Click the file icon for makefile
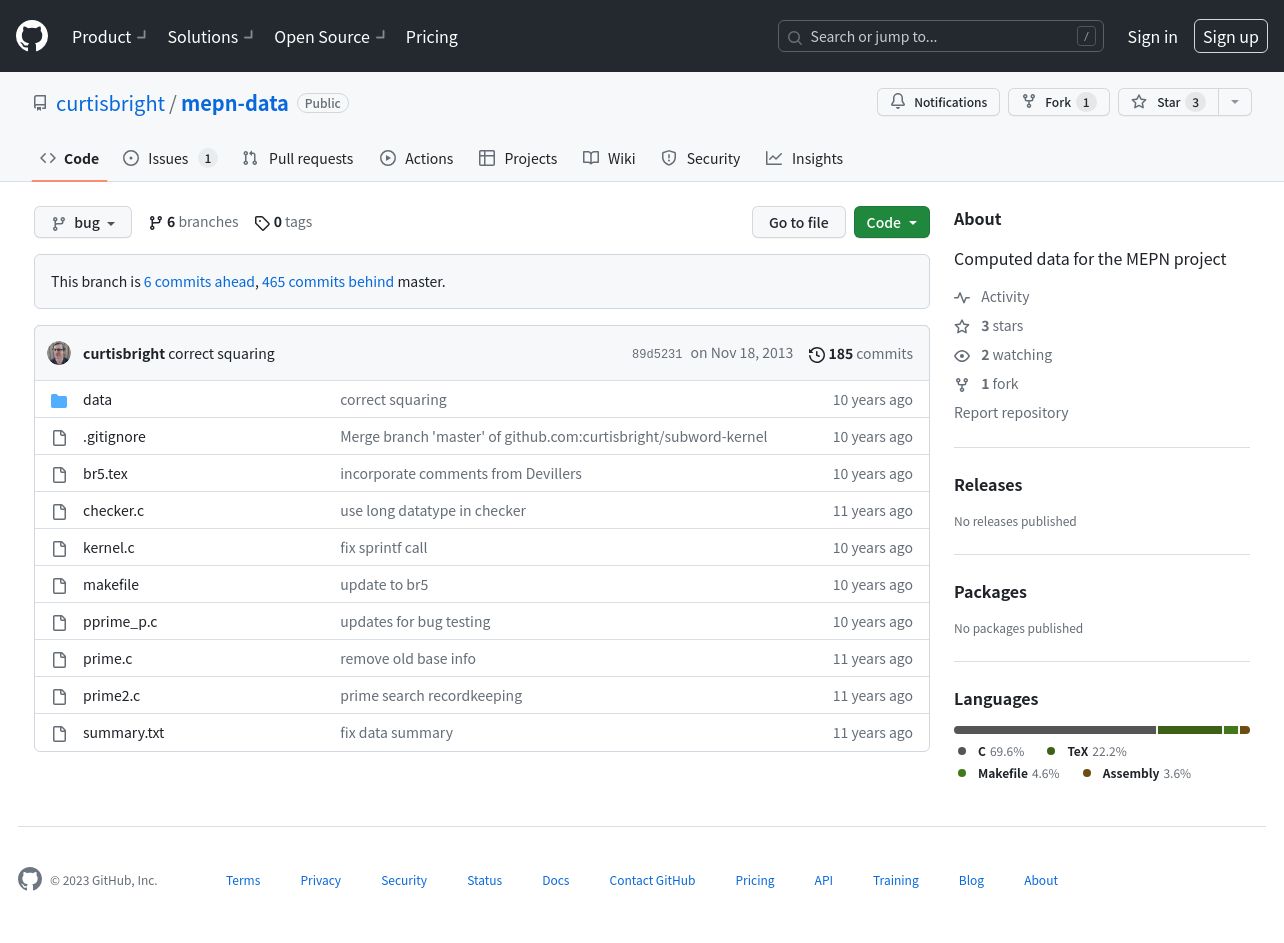This screenshot has width=1284, height=943. [x=59, y=585]
